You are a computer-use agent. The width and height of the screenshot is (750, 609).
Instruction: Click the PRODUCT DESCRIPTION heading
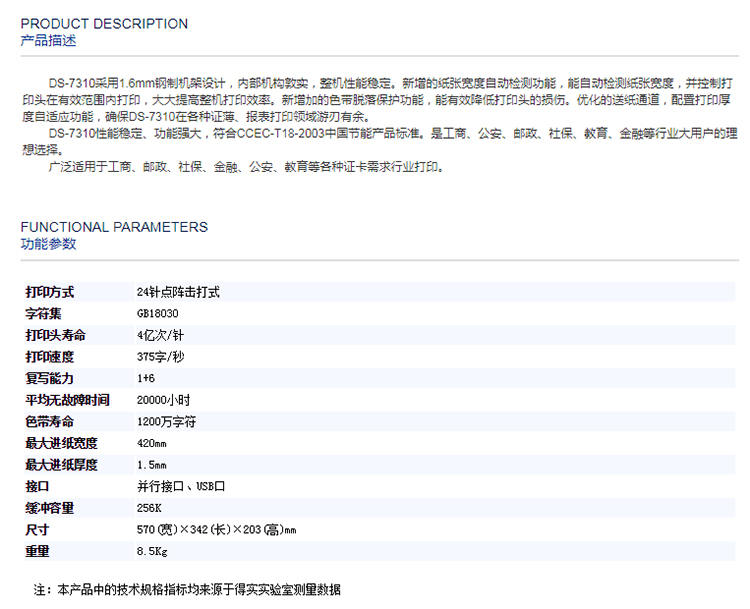pos(104,23)
